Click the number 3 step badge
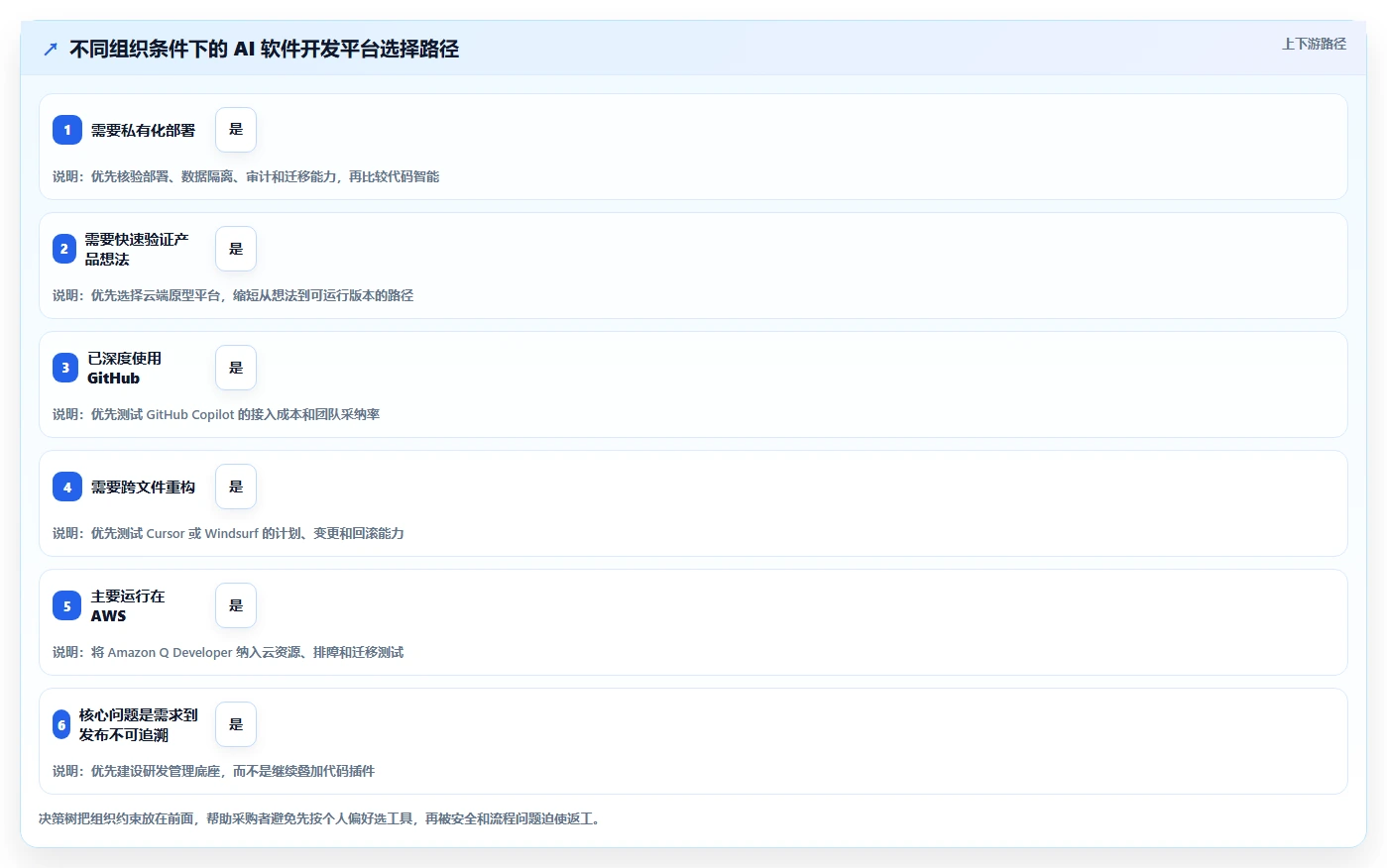This screenshot has height=868, width=1387. (x=65, y=368)
